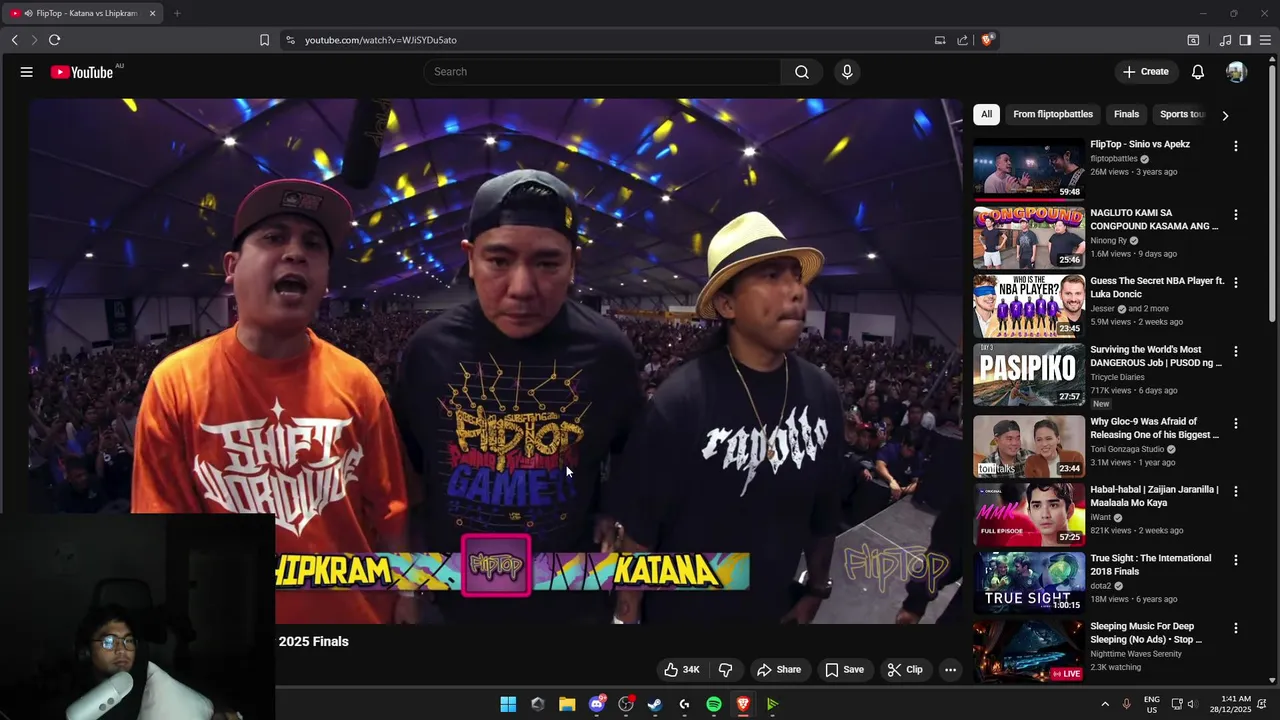Screen dimensions: 1280x720
Task: Open the account avatar menu
Action: click(1236, 72)
